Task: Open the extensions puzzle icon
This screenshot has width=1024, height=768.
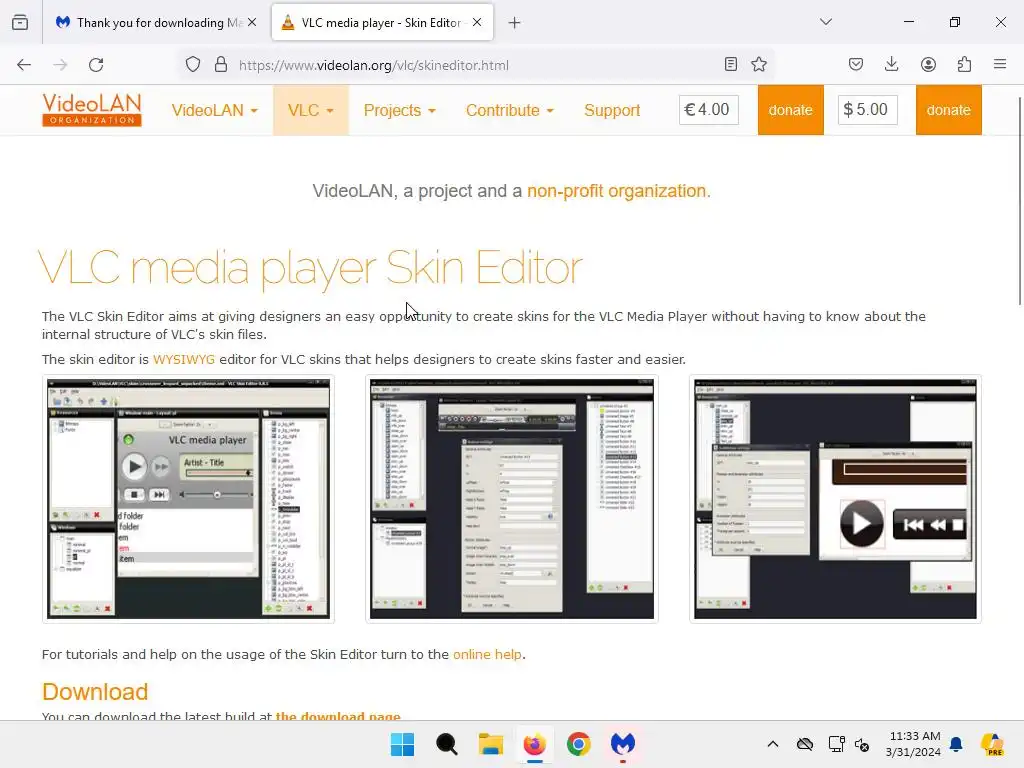Action: click(x=964, y=64)
